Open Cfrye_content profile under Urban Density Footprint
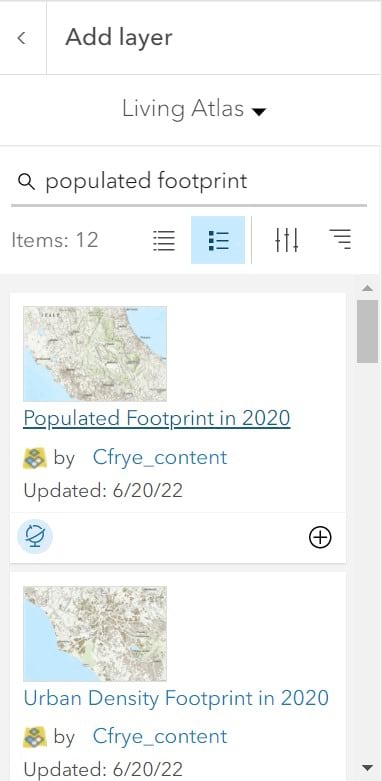 (x=160, y=737)
